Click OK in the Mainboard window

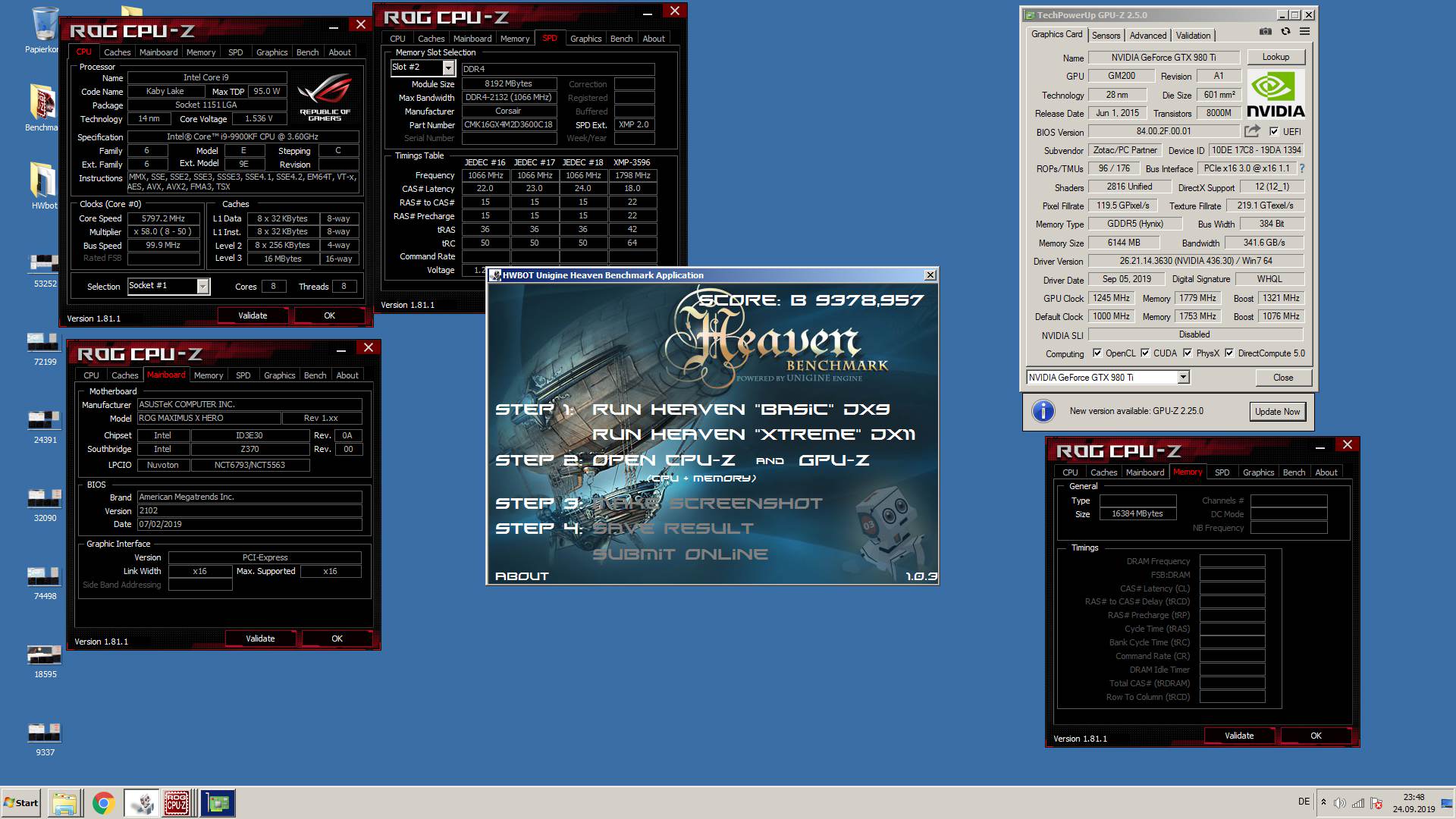[337, 639]
